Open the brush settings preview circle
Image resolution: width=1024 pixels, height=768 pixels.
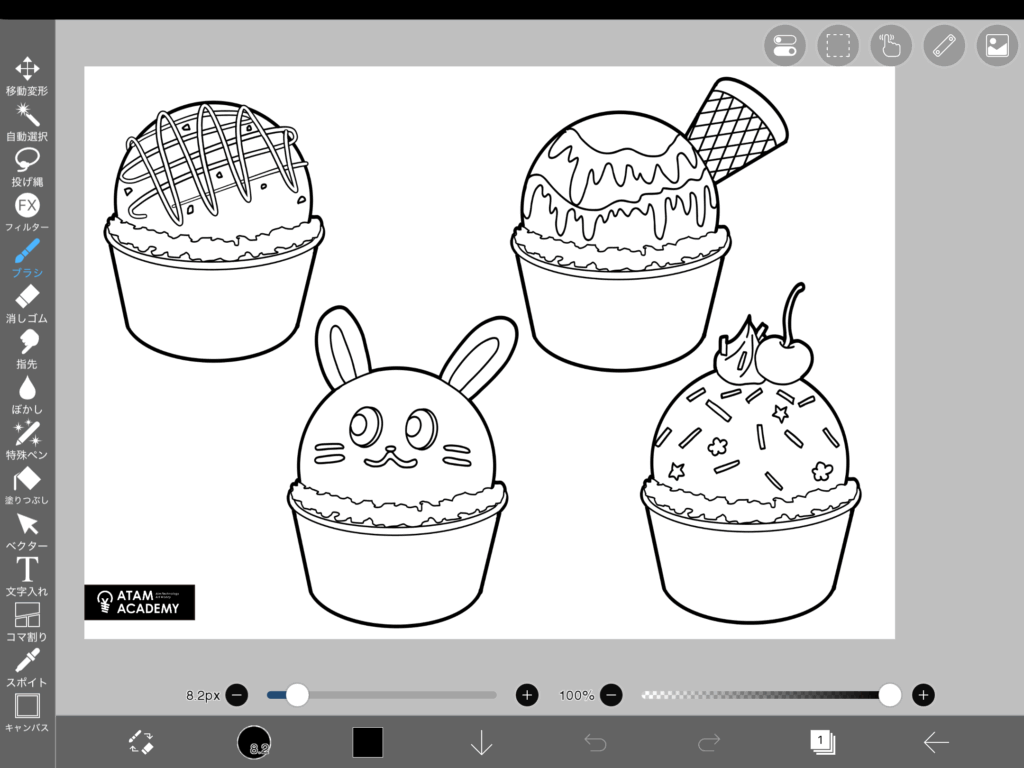[x=254, y=742]
